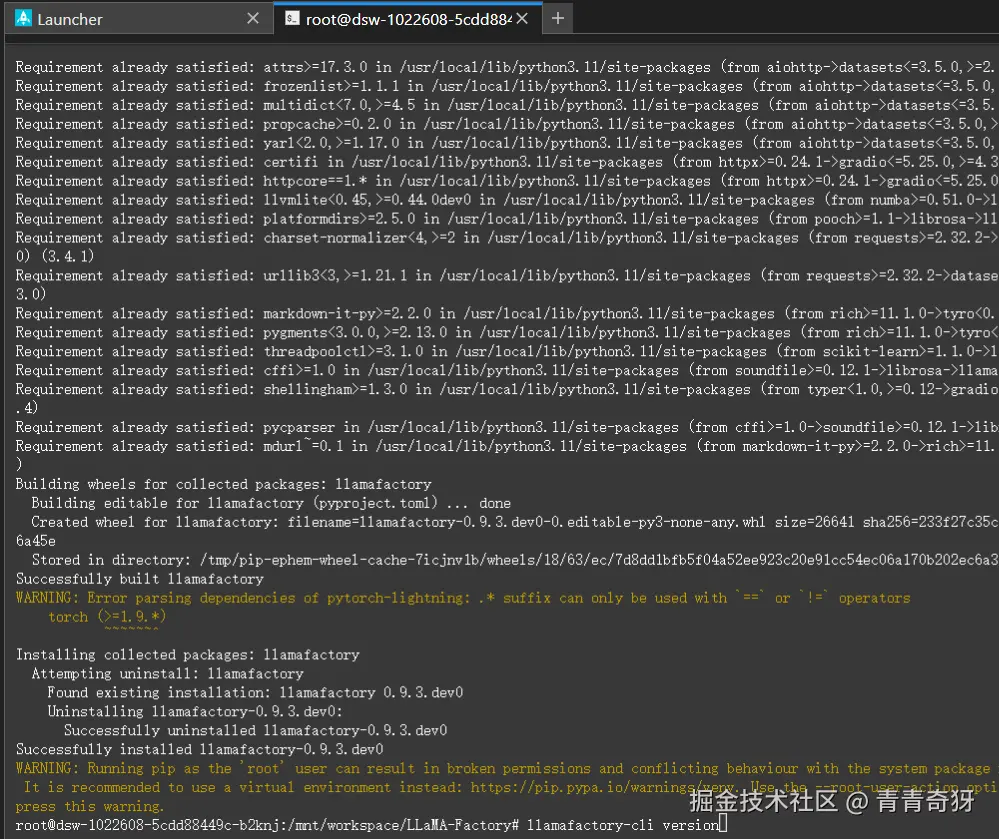Click the frozenlist>=1.1.1 requirement line

click(x=505, y=86)
